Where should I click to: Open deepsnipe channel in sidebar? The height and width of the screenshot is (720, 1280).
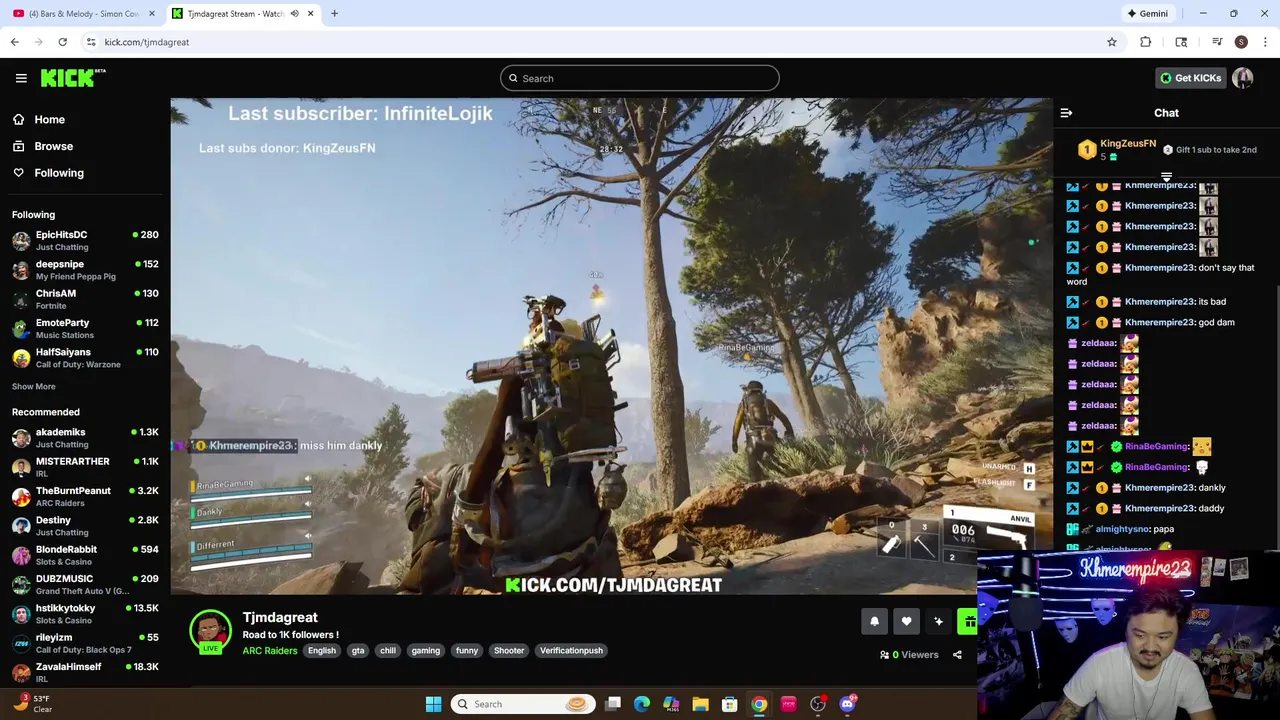pos(85,270)
